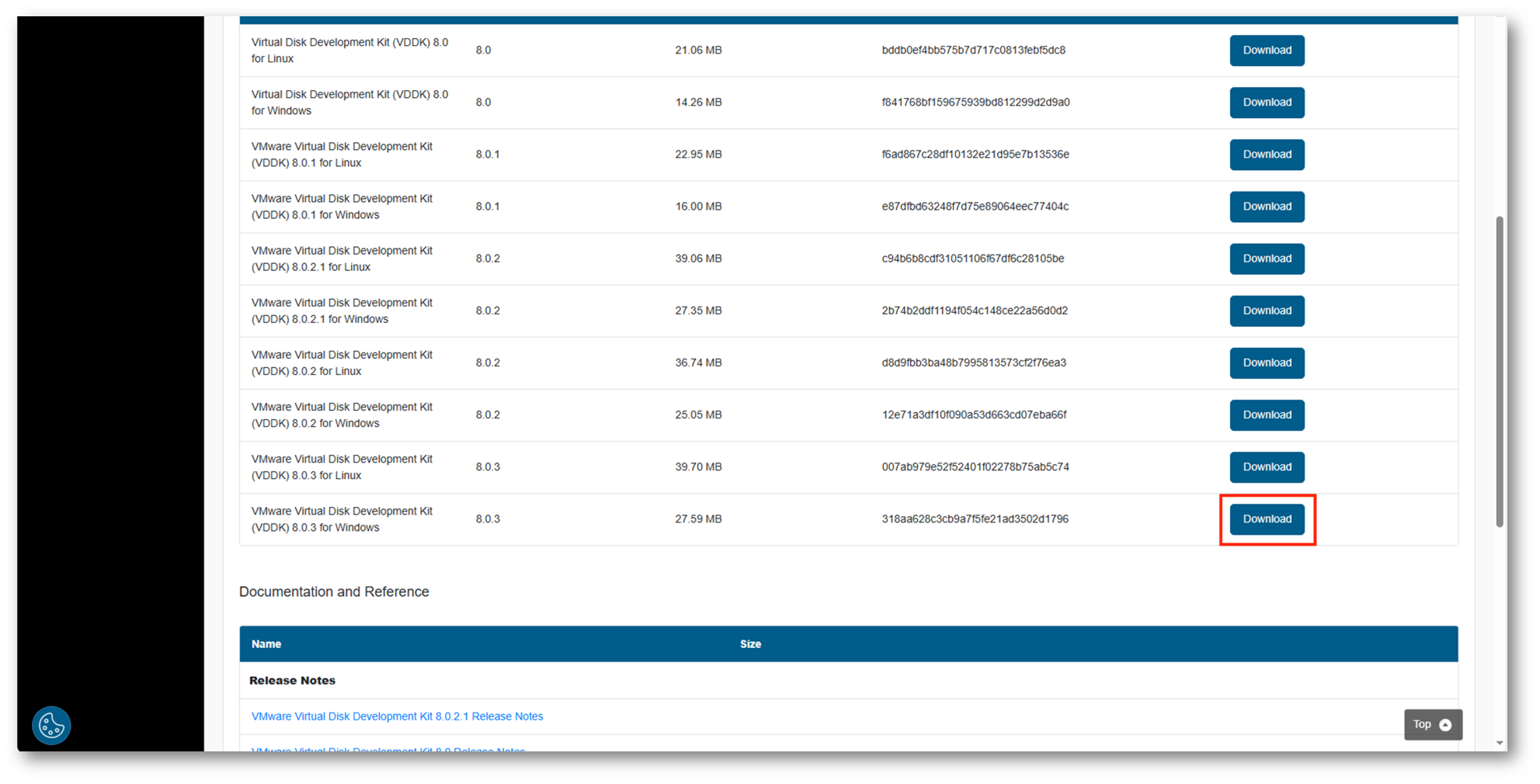Click the Top button to return up
Image resolution: width=1540 pixels, height=784 pixels.
click(1433, 724)
